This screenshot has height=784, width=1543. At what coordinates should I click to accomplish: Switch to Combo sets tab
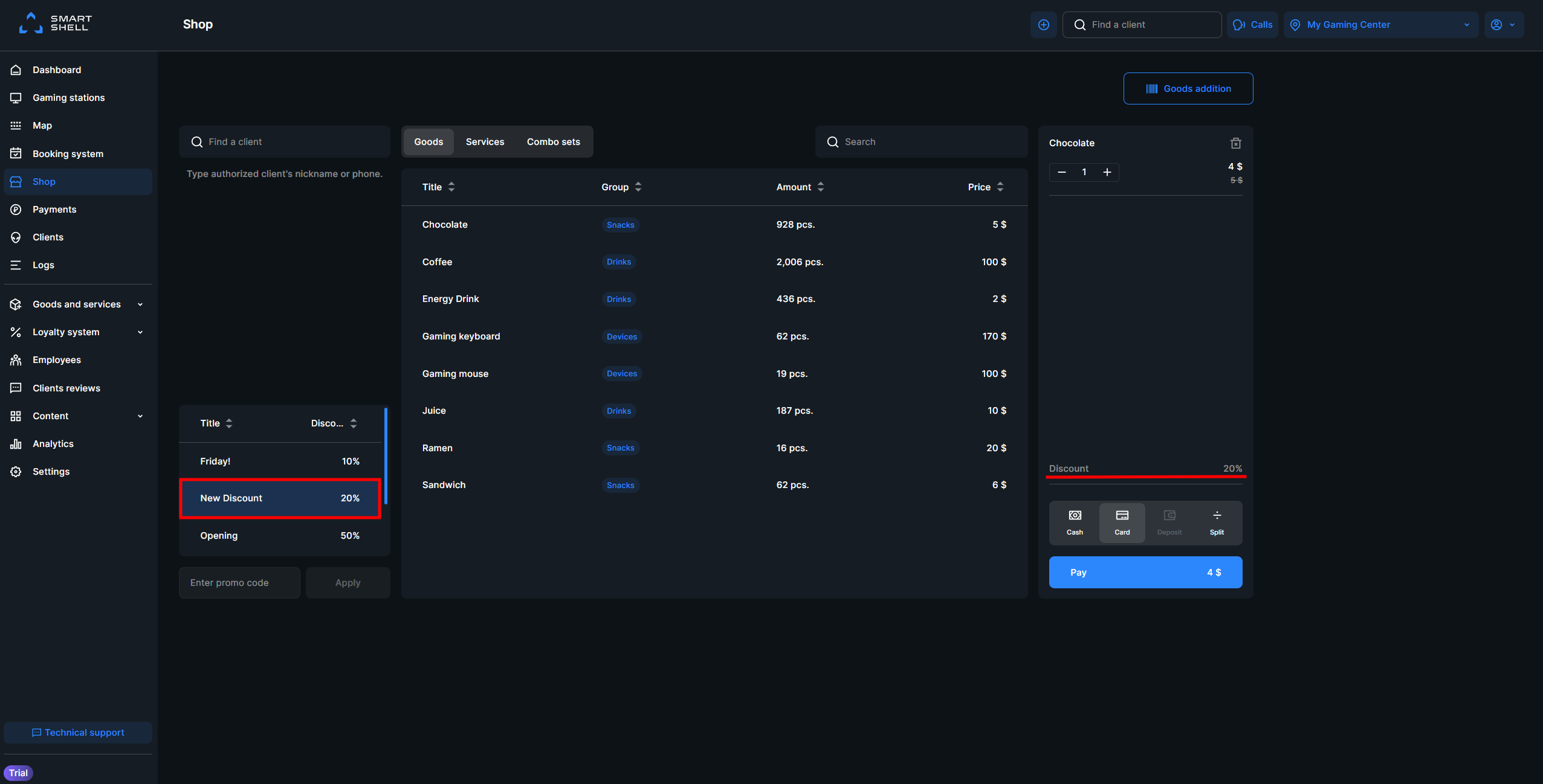[x=553, y=142]
